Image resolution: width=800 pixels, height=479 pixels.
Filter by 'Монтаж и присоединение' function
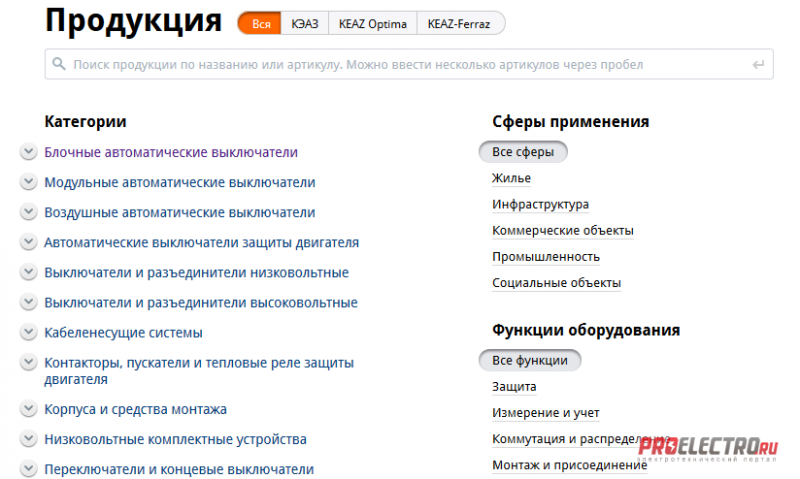[569, 465]
